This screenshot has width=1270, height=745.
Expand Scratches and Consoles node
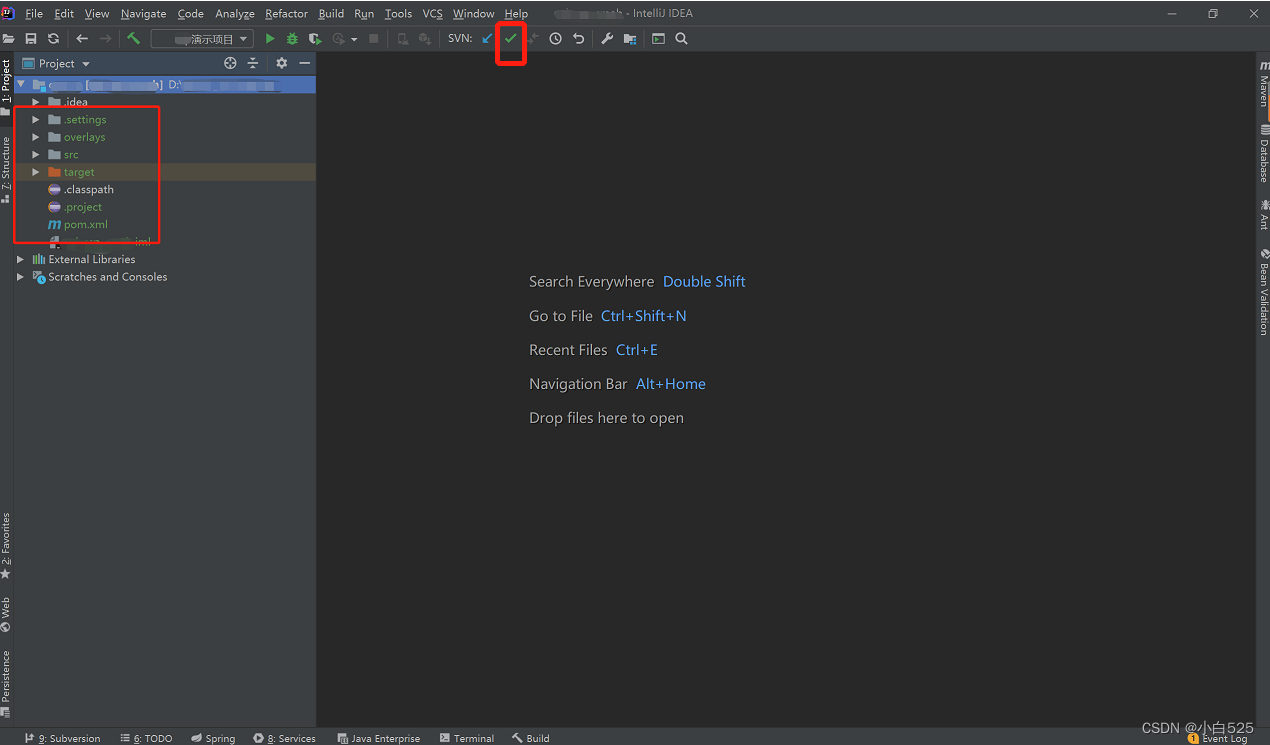point(20,277)
